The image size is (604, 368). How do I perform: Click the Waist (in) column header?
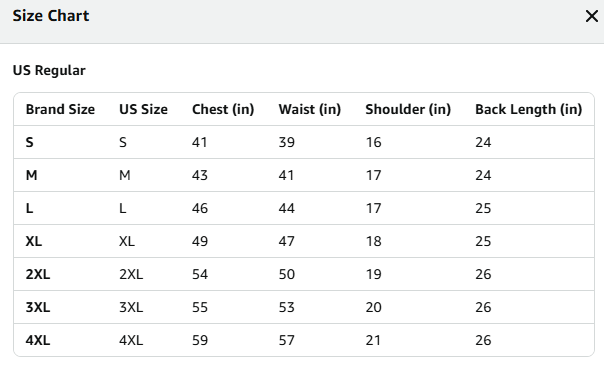310,109
